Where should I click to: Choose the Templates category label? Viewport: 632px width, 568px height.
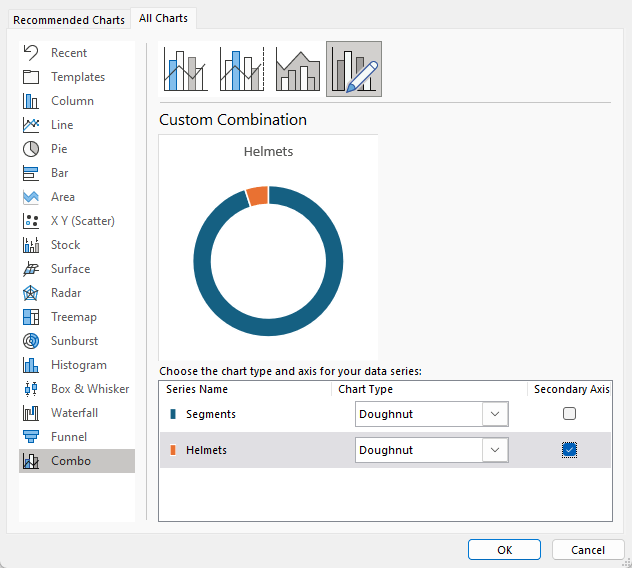coord(78,77)
